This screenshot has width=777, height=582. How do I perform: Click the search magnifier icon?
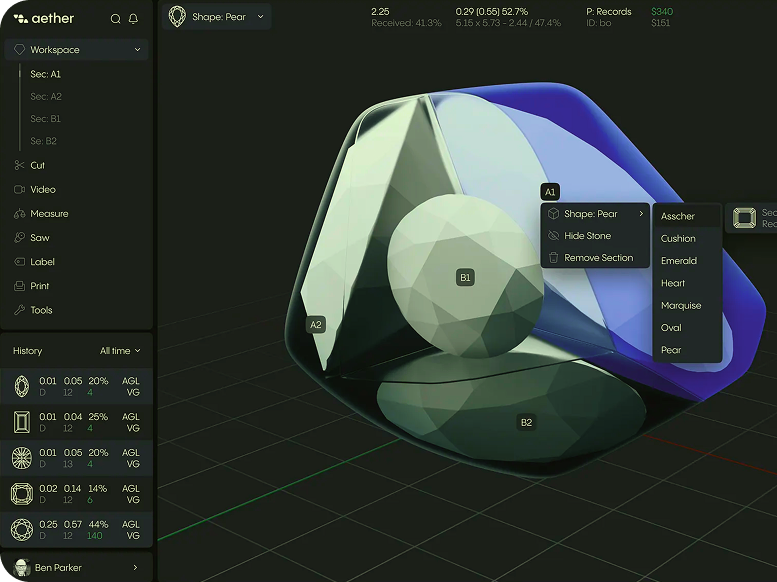point(116,19)
